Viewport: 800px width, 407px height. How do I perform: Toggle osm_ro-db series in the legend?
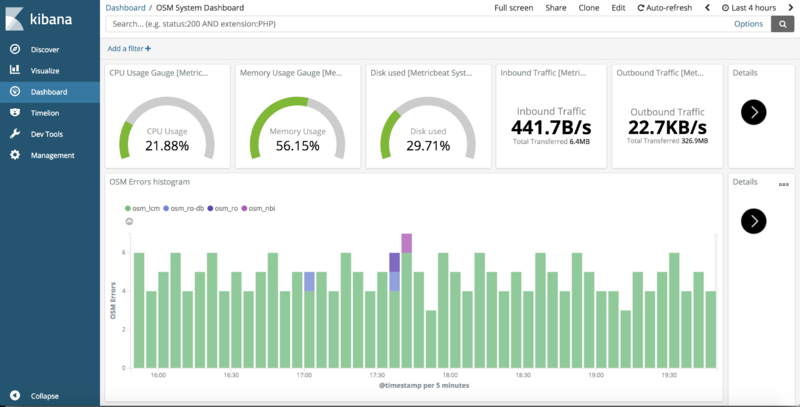pos(183,207)
